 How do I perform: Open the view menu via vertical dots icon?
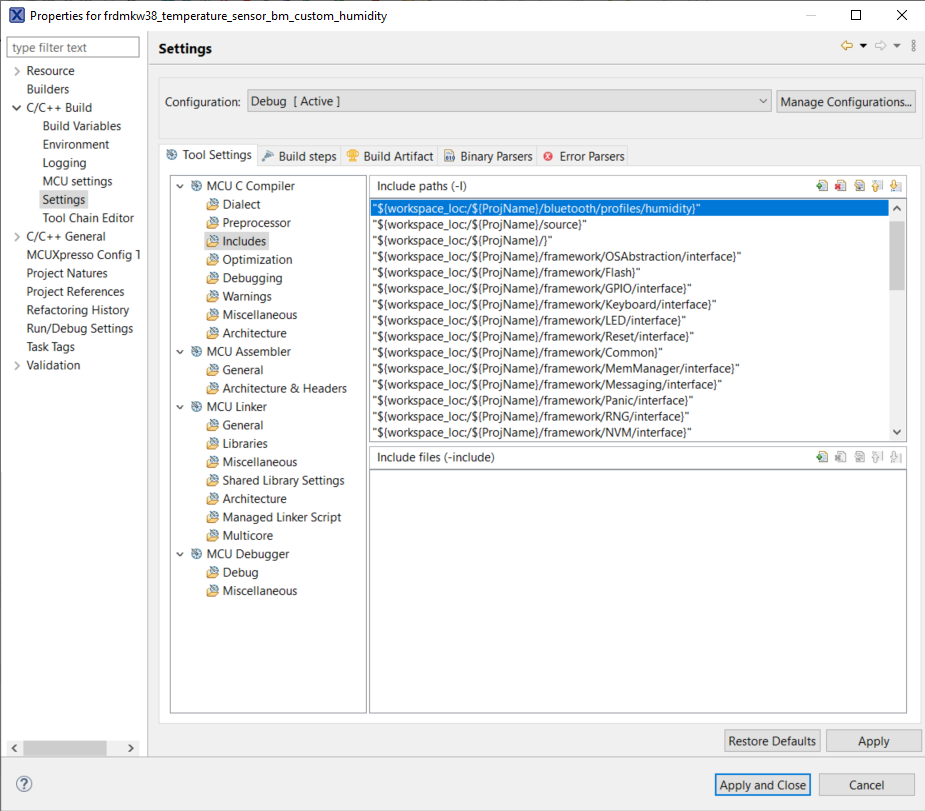click(x=912, y=47)
